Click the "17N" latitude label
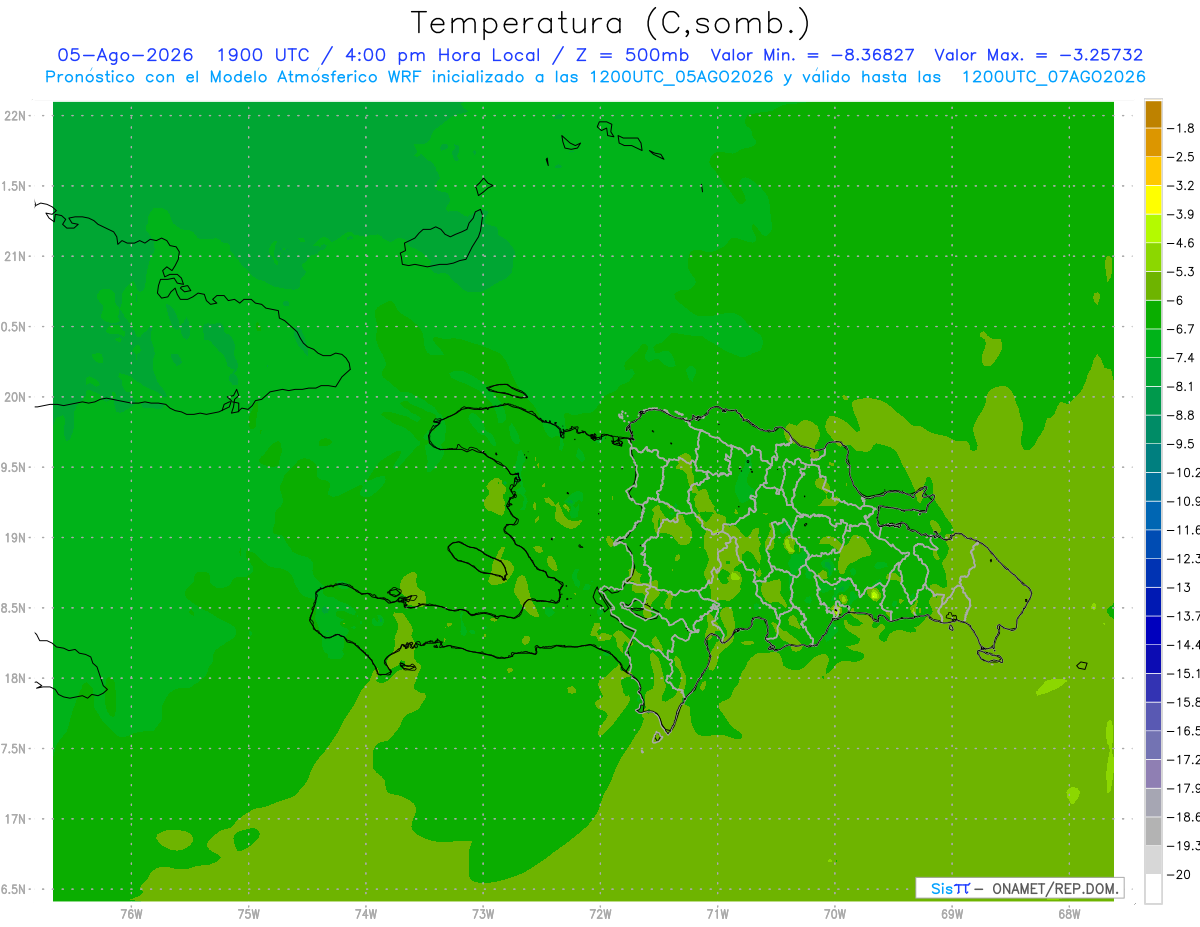 coord(17,819)
